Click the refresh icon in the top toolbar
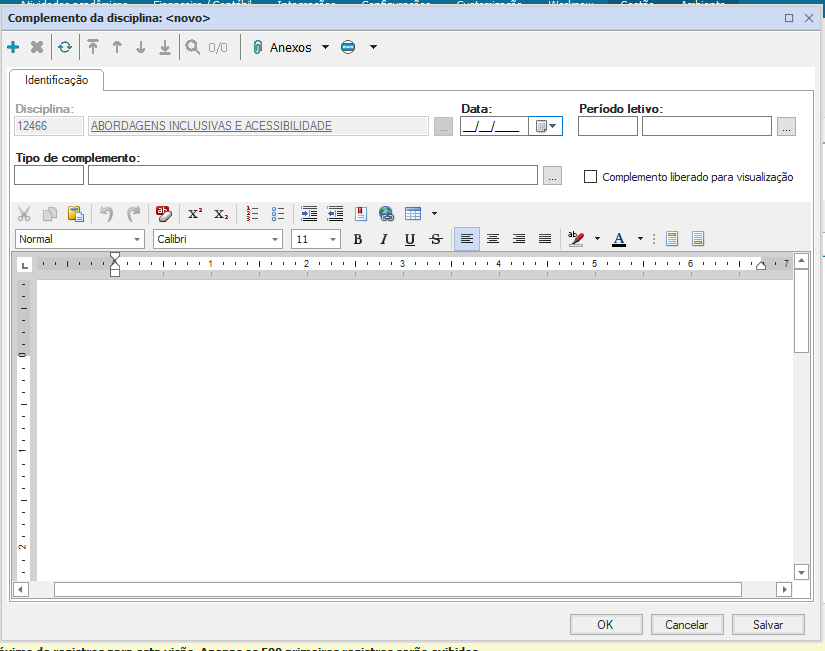Image resolution: width=825 pixels, height=651 pixels. [65, 47]
